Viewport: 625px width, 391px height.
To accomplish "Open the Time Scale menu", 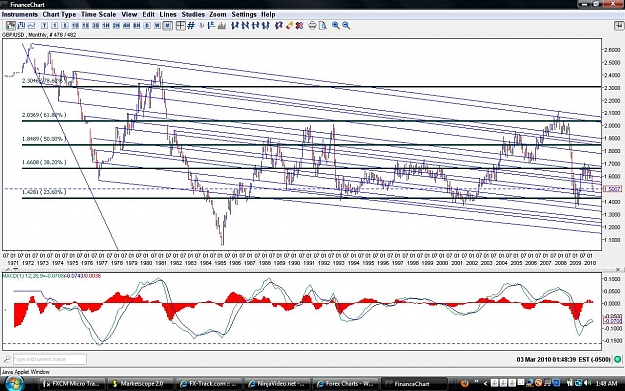I will point(98,14).
